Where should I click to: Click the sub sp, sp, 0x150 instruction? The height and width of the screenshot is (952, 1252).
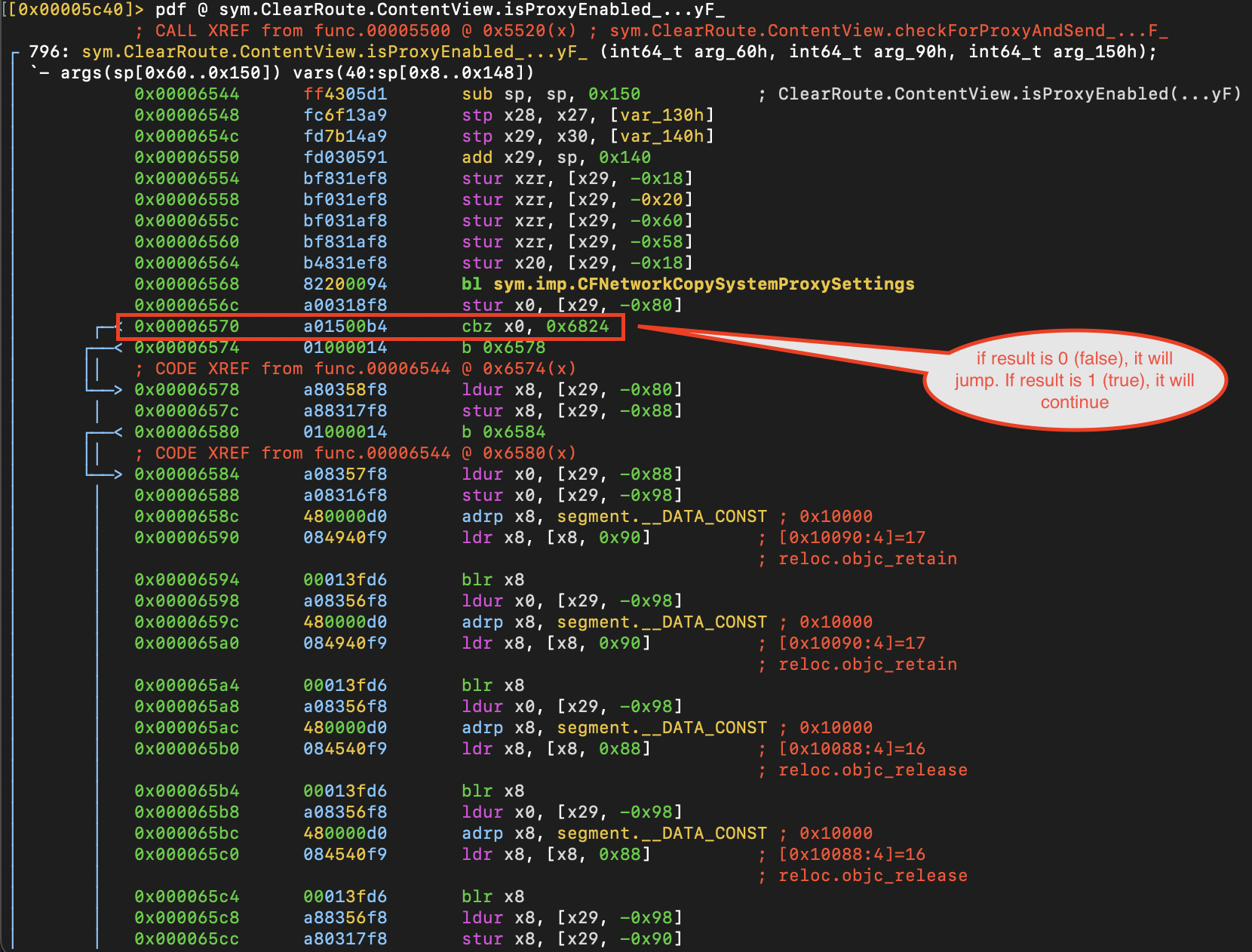551,94
